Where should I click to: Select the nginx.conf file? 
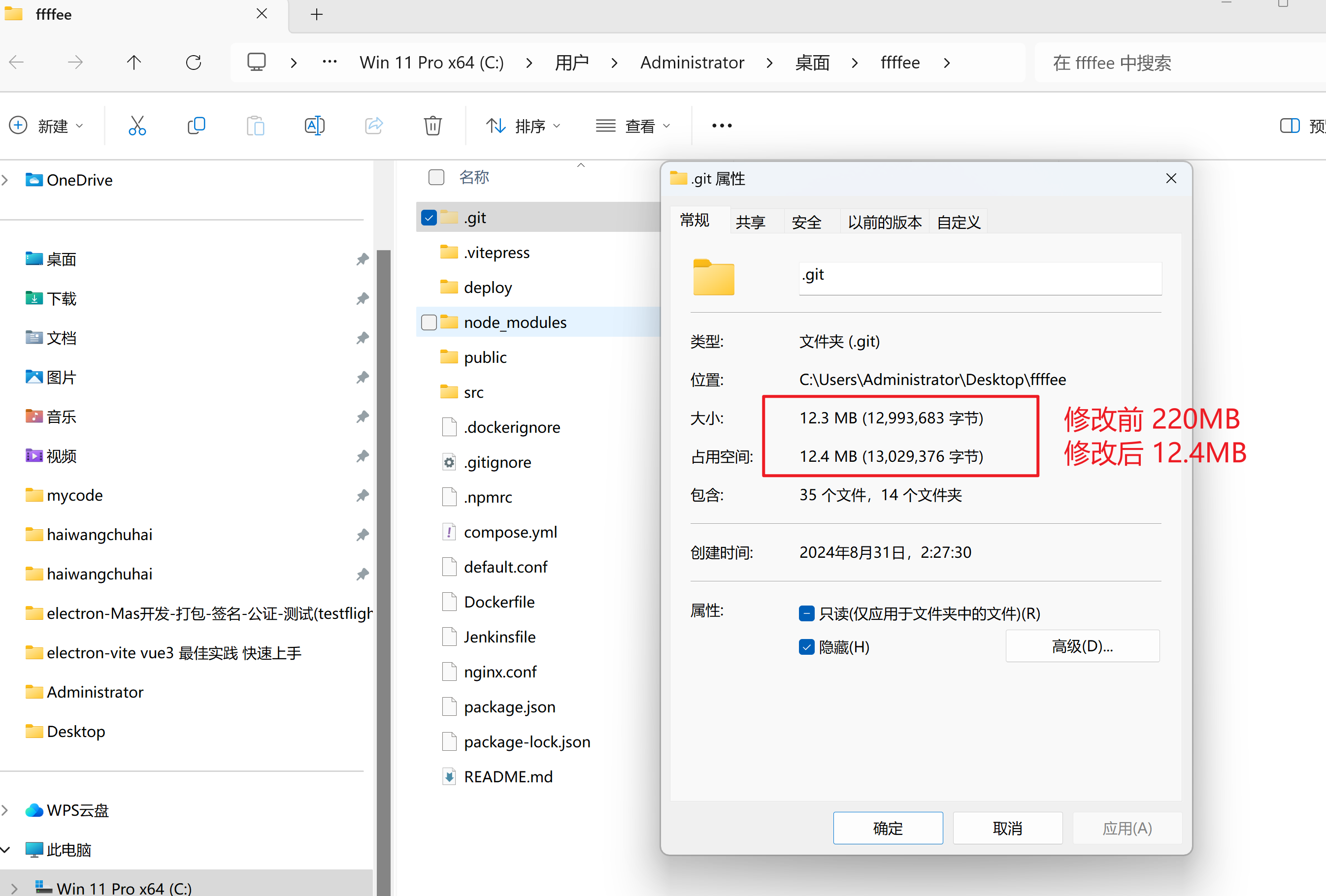(489, 672)
